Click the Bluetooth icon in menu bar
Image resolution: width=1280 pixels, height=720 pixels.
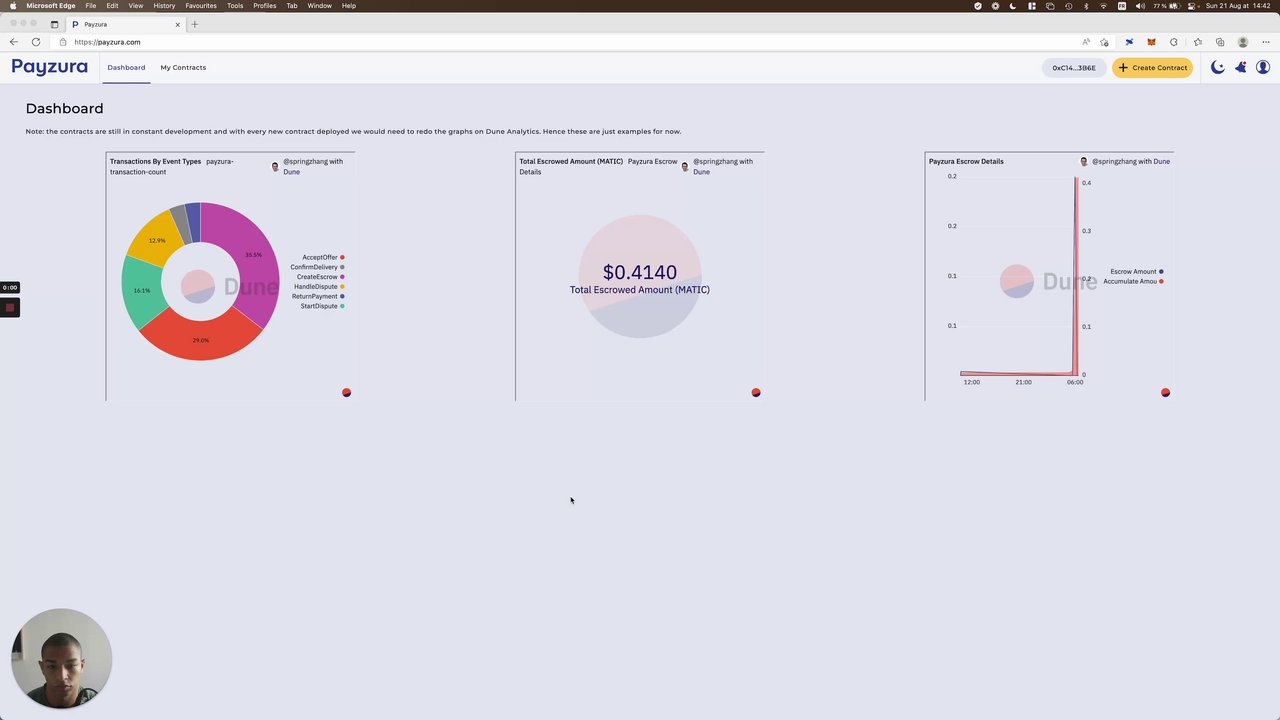click(1086, 6)
